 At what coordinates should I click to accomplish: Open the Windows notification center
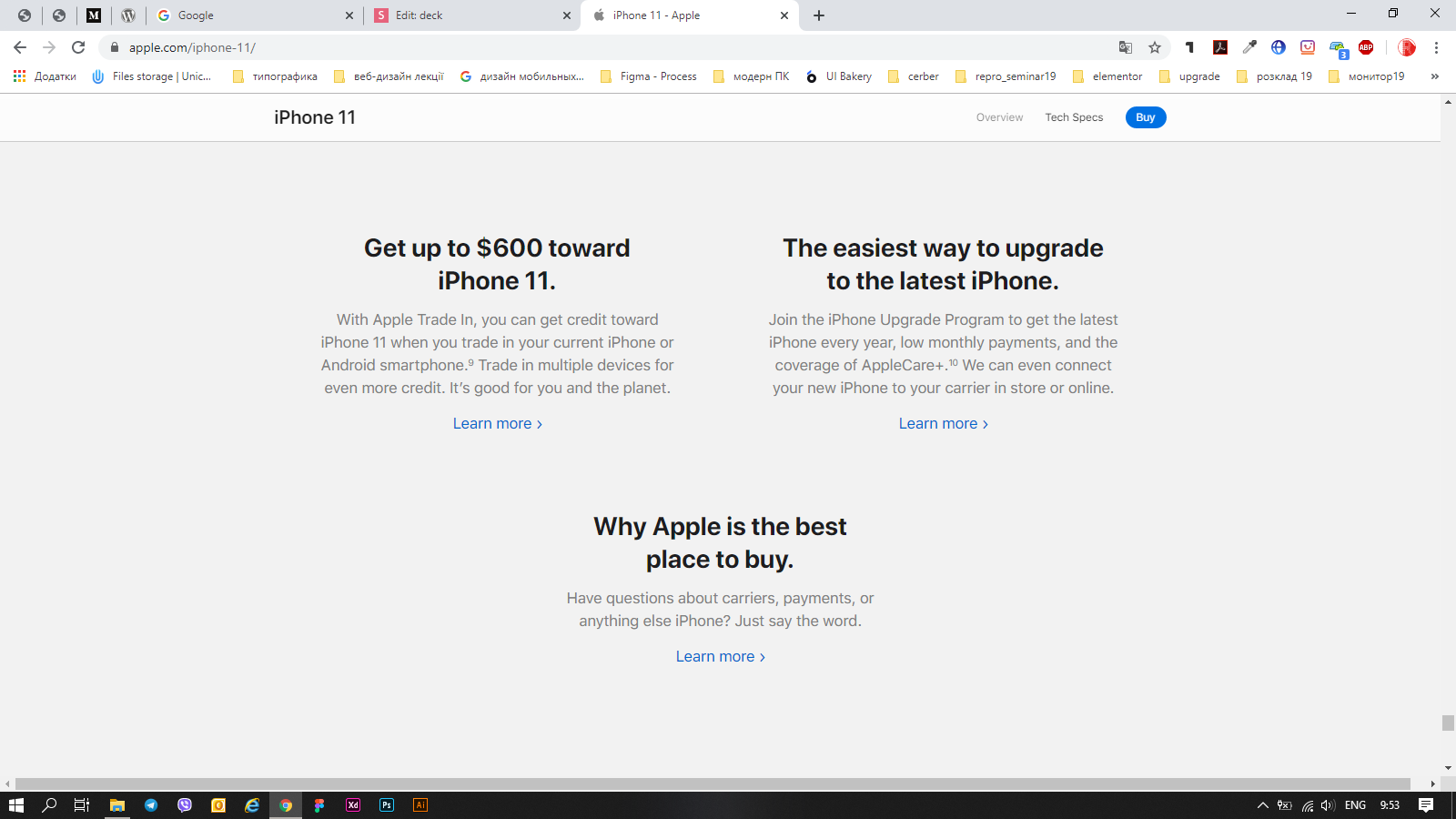click(x=1426, y=805)
